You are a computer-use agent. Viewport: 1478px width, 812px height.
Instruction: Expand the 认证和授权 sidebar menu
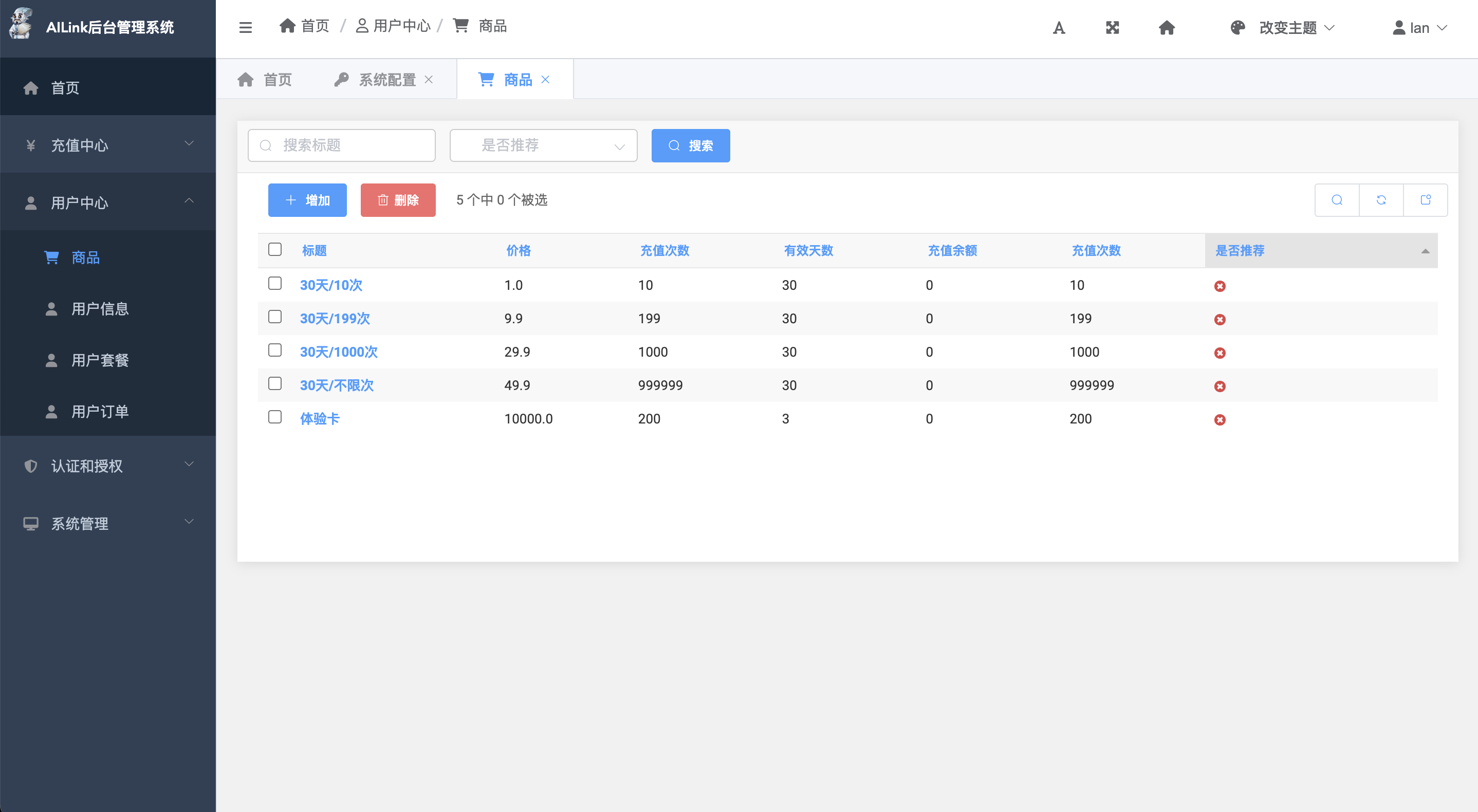(108, 466)
